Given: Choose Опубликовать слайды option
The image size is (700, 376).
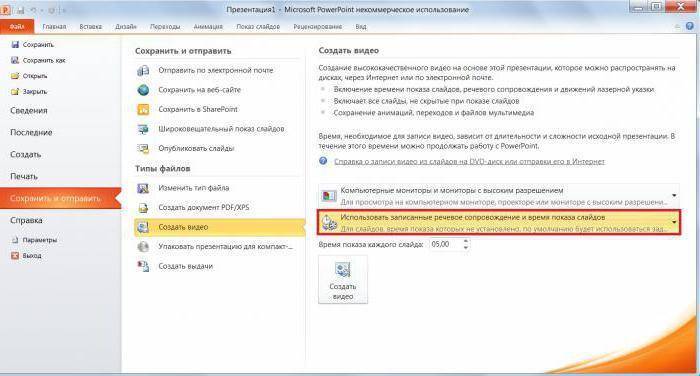Looking at the screenshot, I should click(196, 149).
